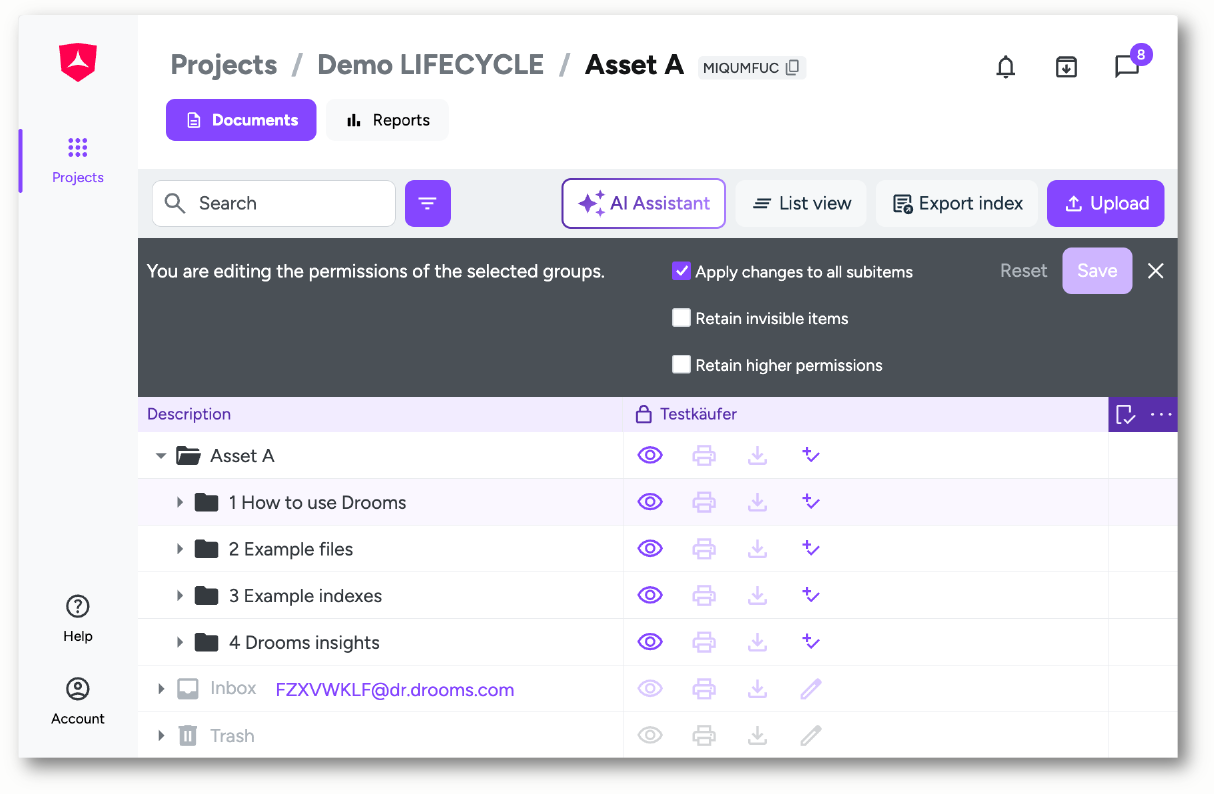Switch to the Documents tab
This screenshot has height=794, width=1214.
(241, 120)
